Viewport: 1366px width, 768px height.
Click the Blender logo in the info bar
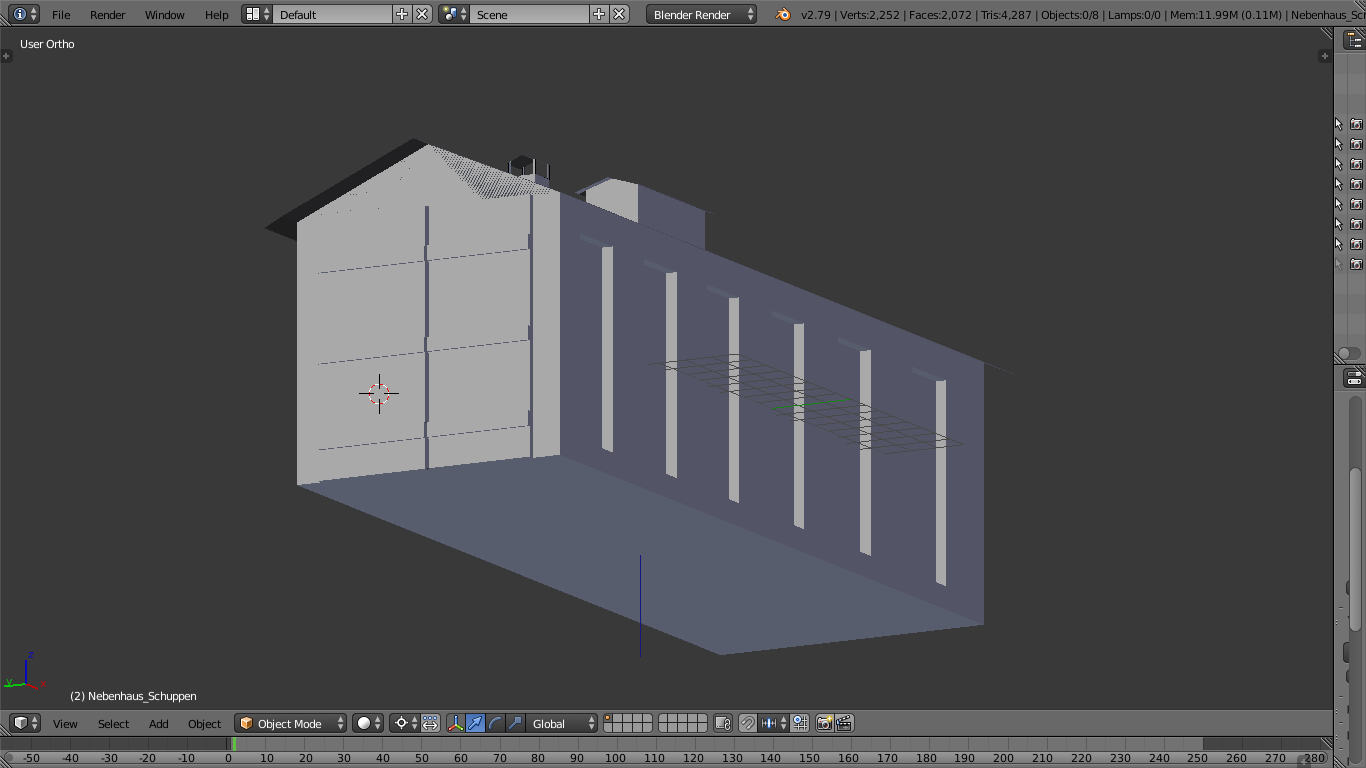(x=783, y=14)
